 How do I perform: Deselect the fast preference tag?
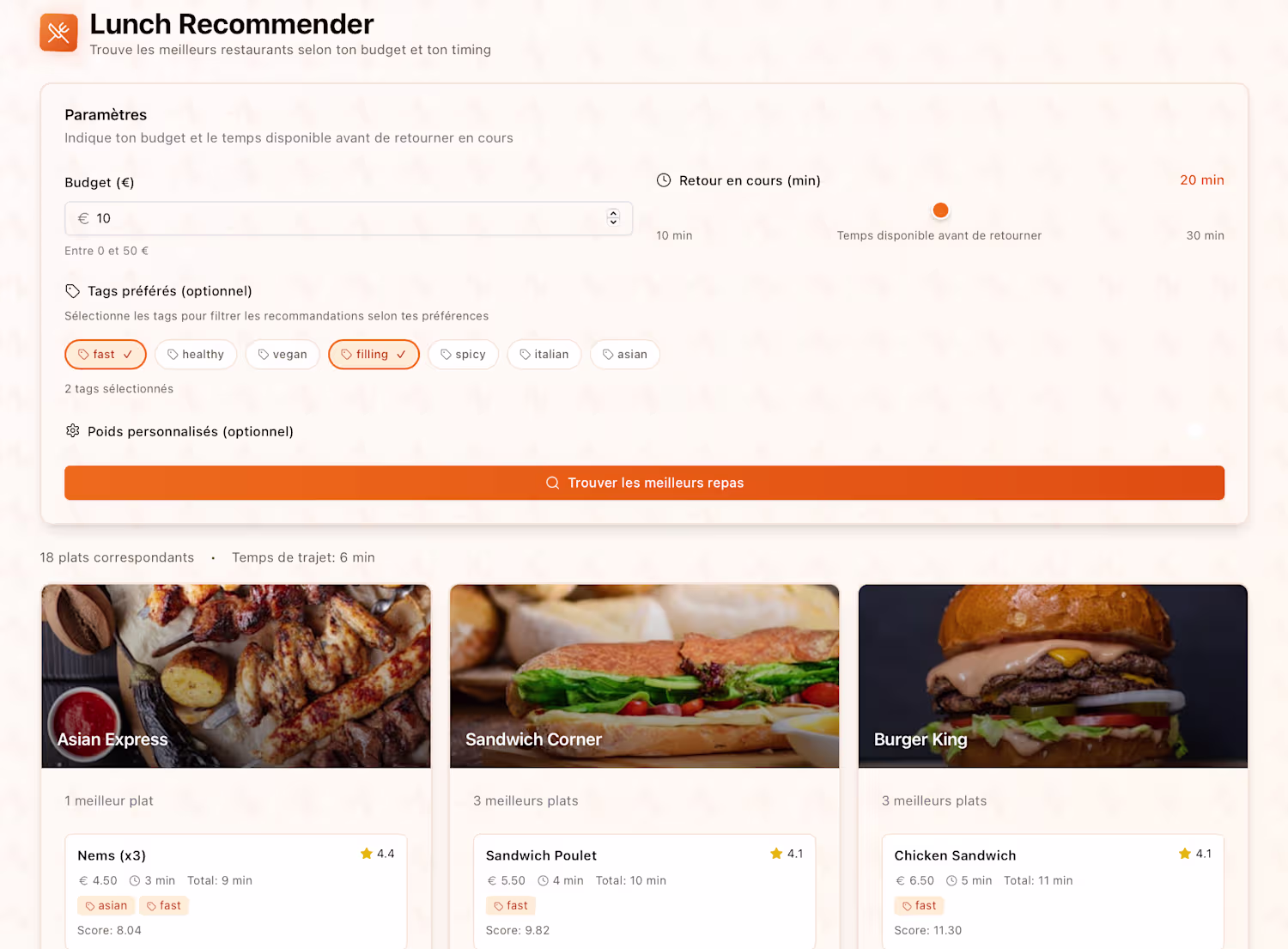coord(106,355)
